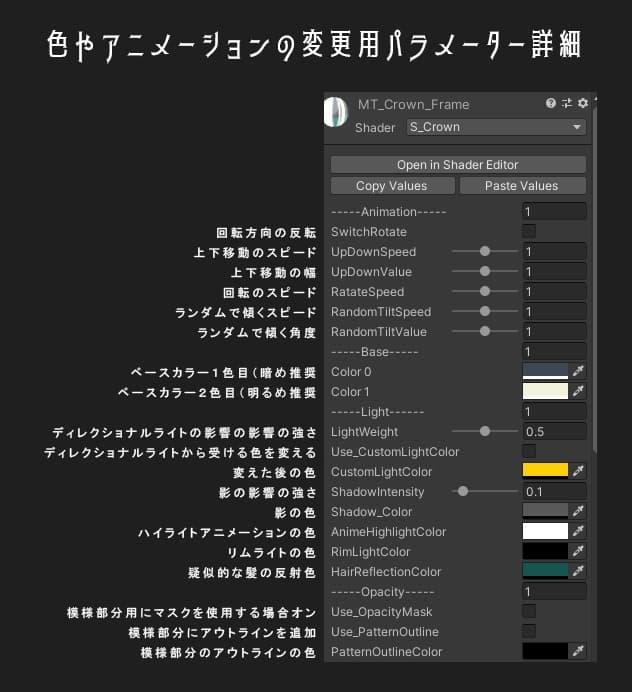Click the ShadowIntensity slider handle
This screenshot has width=632, height=692.
tap(463, 491)
